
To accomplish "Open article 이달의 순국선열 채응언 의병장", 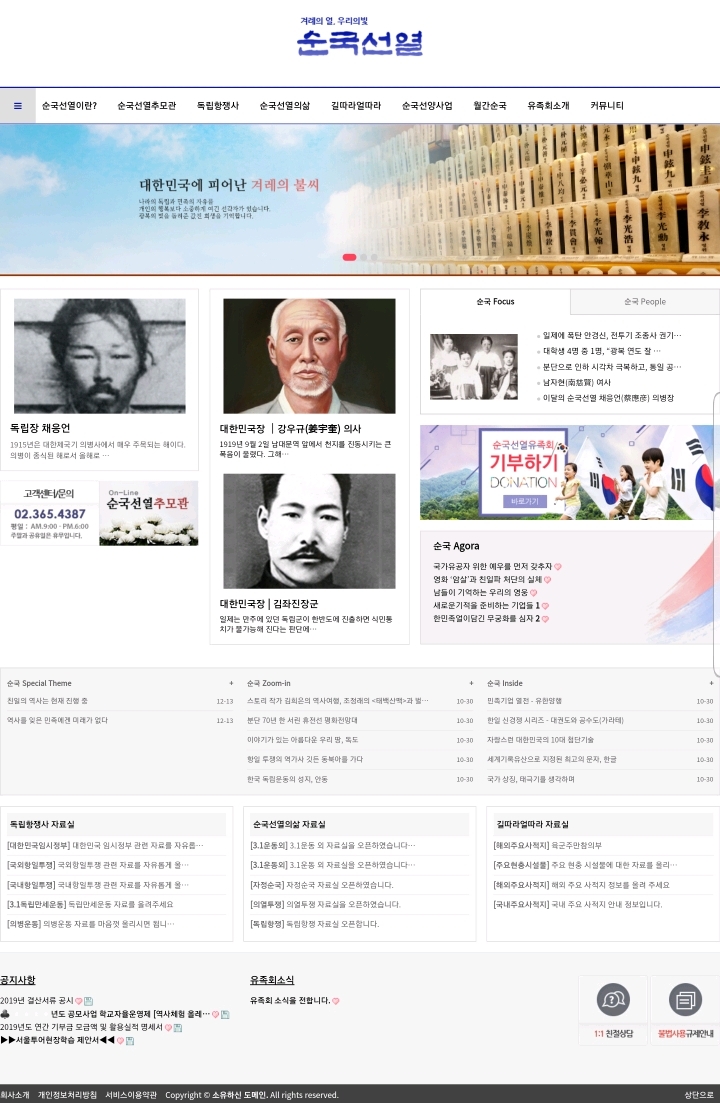I will coord(608,398).
